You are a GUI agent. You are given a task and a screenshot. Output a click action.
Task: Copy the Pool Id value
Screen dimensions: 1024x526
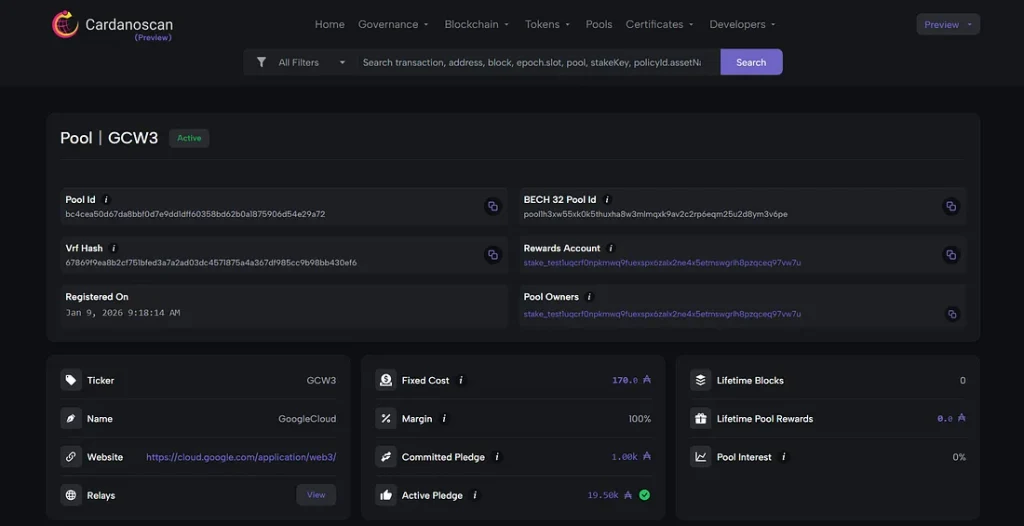[493, 206]
